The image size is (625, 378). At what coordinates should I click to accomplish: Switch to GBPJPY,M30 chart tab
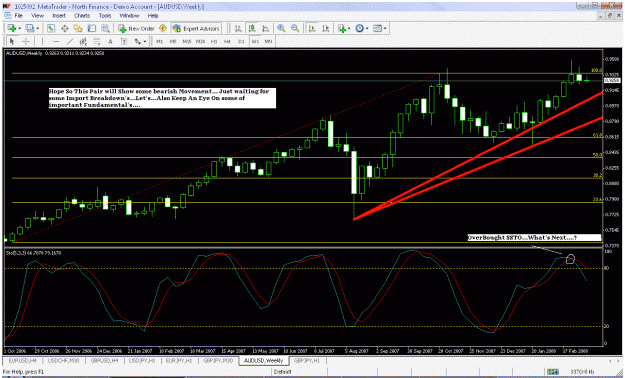pyautogui.click(x=218, y=360)
